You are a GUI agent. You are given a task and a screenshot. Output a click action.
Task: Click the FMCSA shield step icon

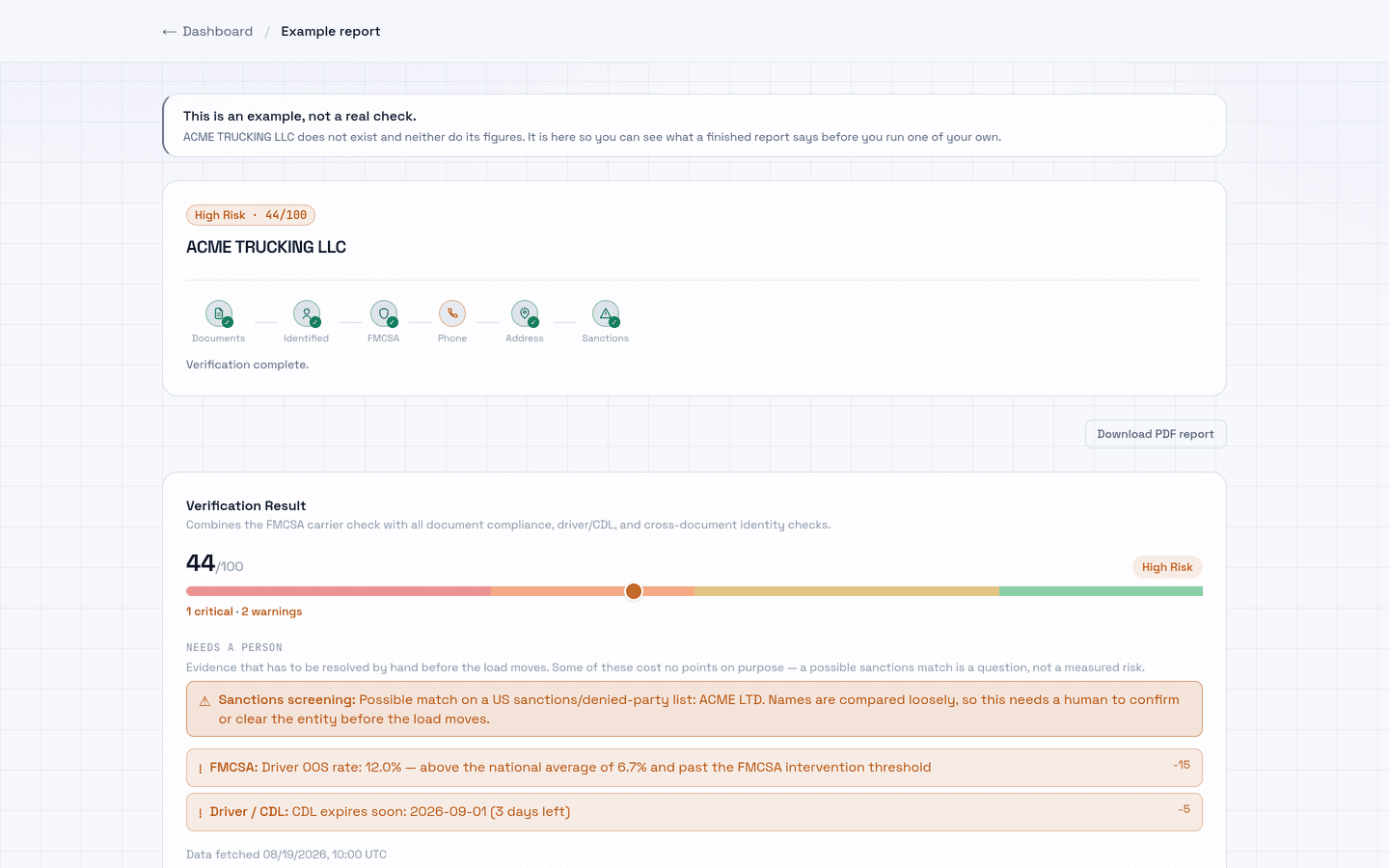(x=384, y=313)
